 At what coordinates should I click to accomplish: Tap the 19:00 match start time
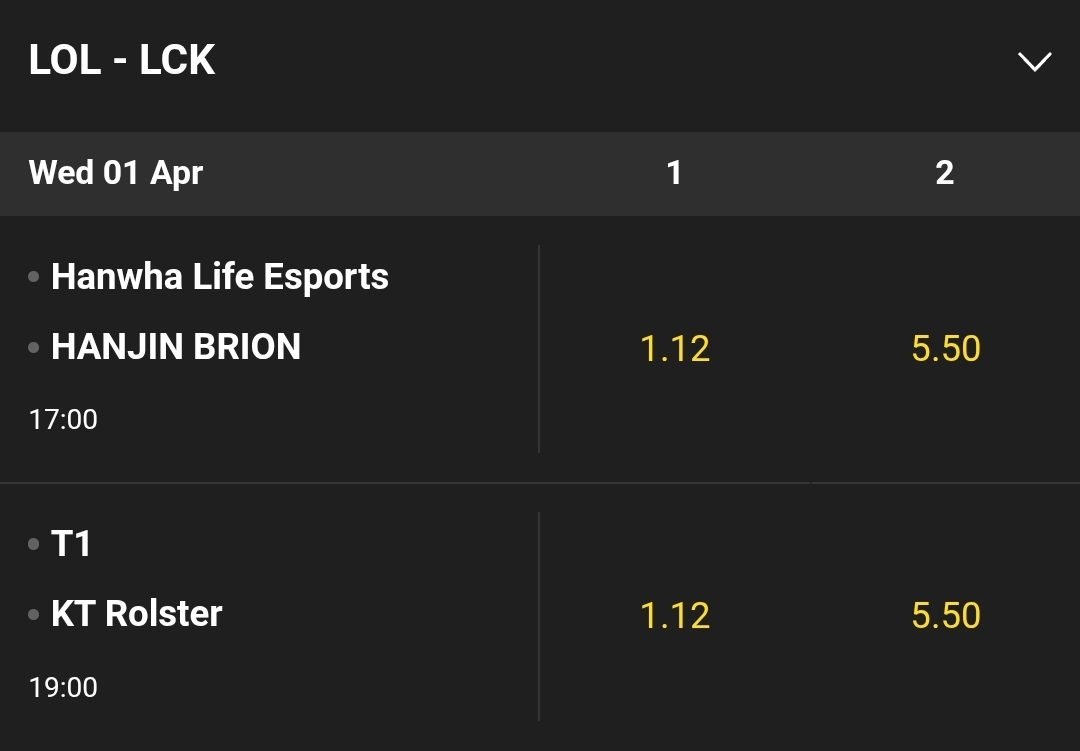(63, 687)
